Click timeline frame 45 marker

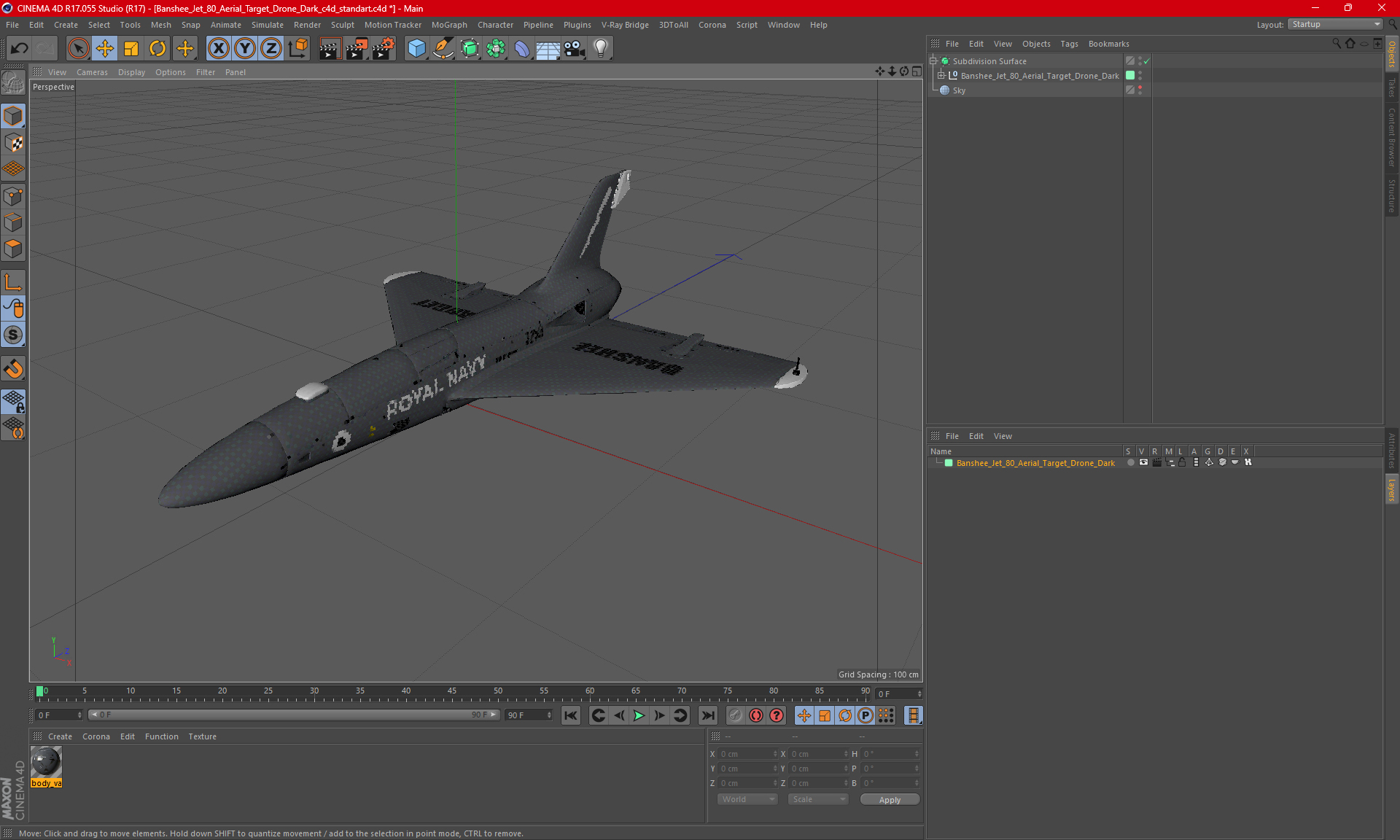(452, 693)
